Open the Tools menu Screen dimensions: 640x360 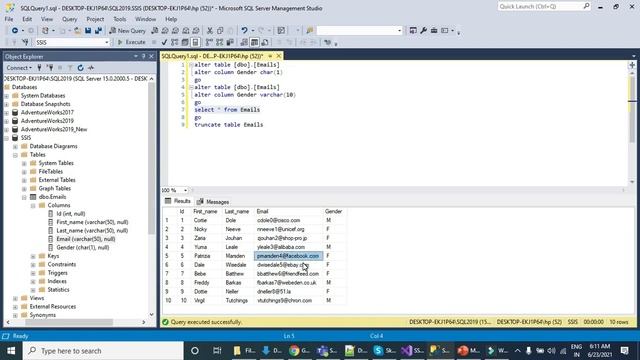click(120, 19)
